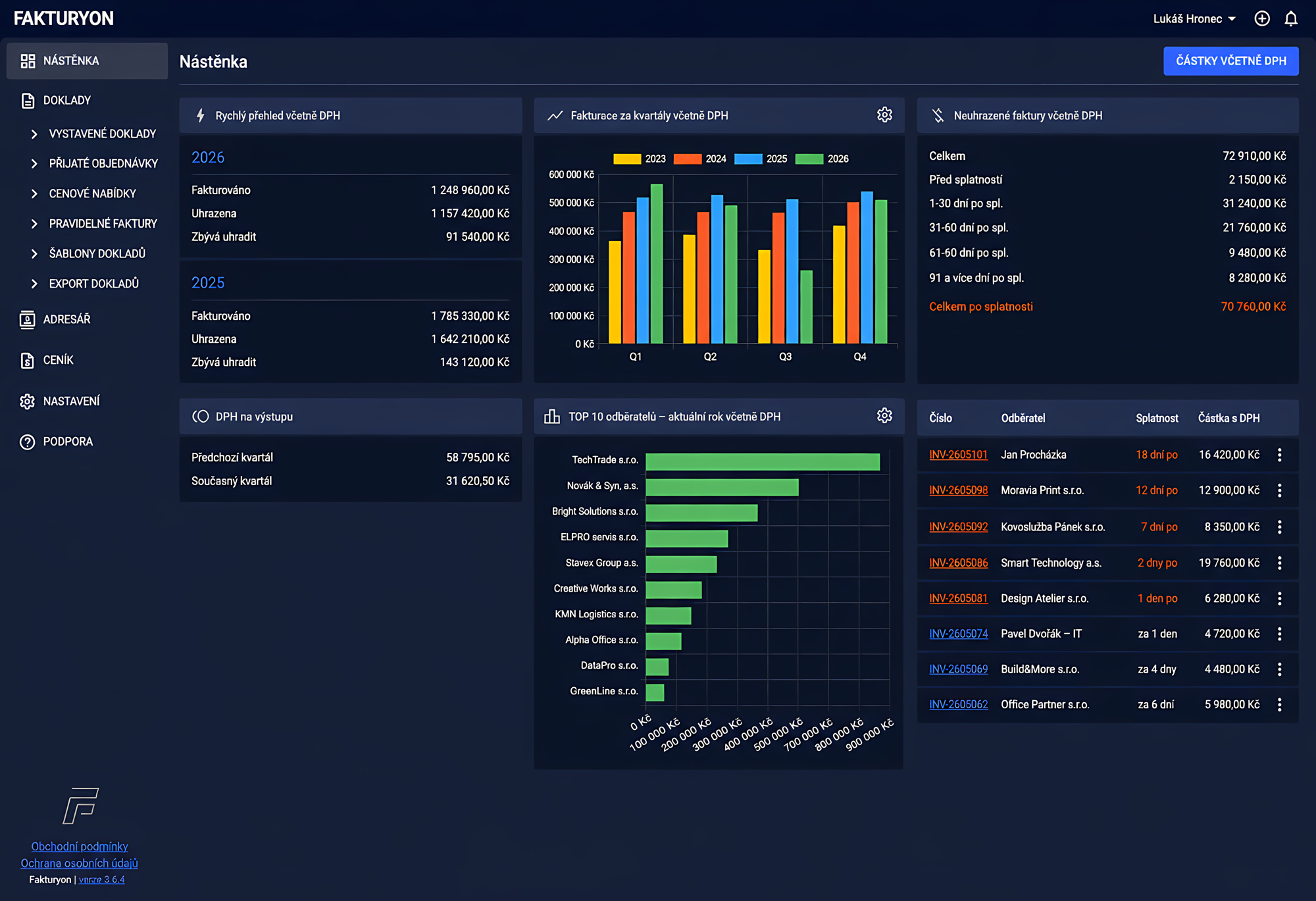
Task: Toggle 2025 series in chart legend
Action: coord(760,159)
